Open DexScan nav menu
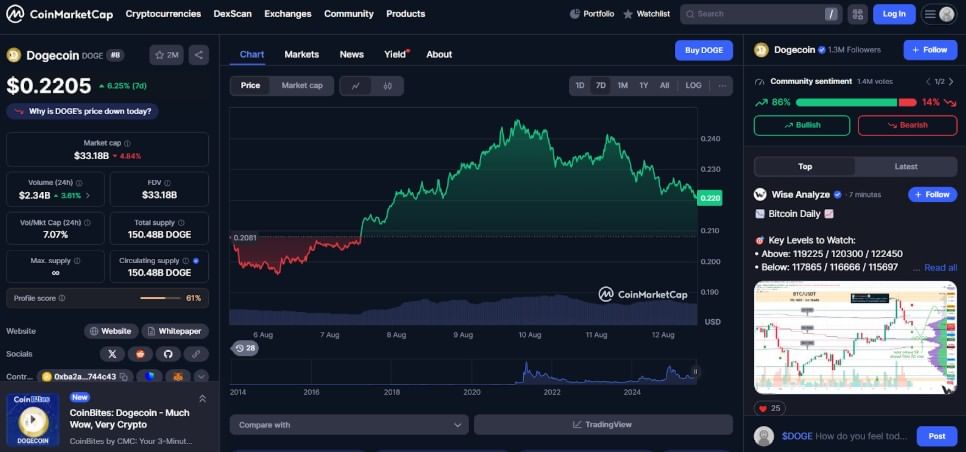The width and height of the screenshot is (966, 452). 232,14
